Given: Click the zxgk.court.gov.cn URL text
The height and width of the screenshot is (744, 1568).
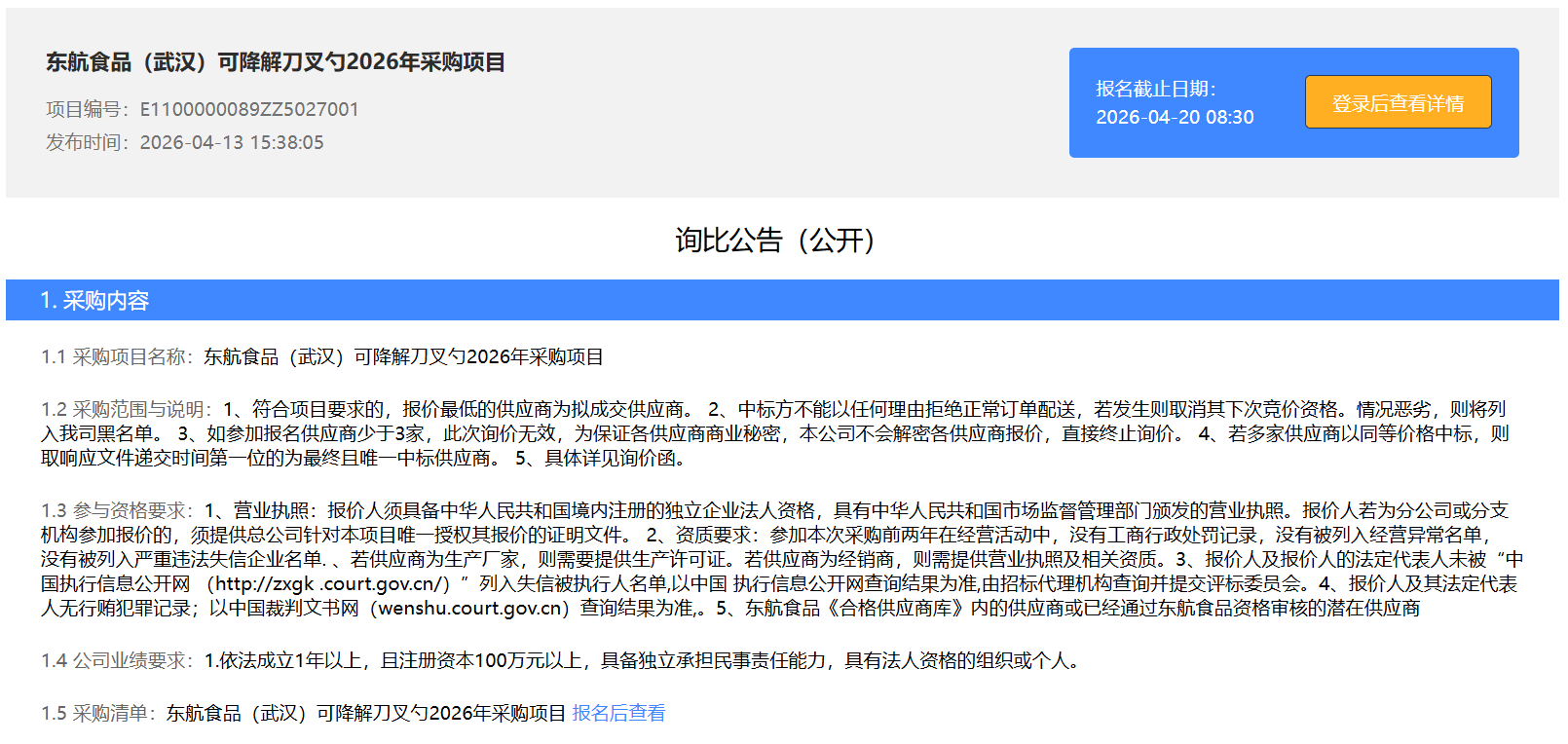Looking at the screenshot, I should [329, 583].
